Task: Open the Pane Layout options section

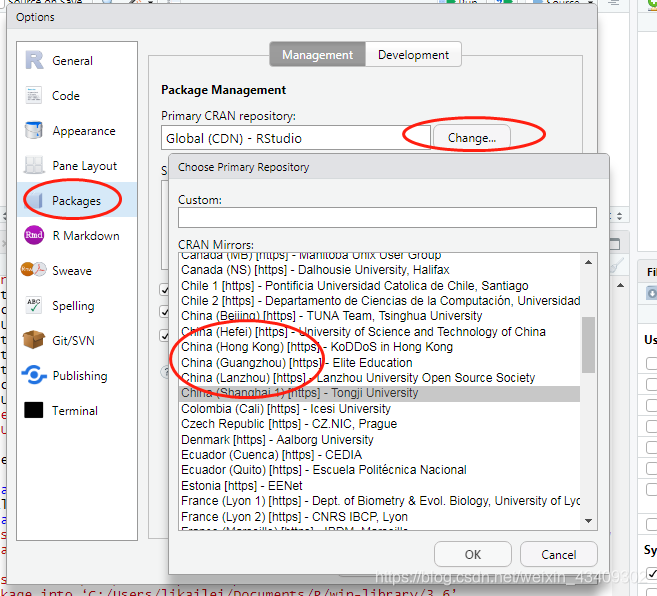Action: 77,166
